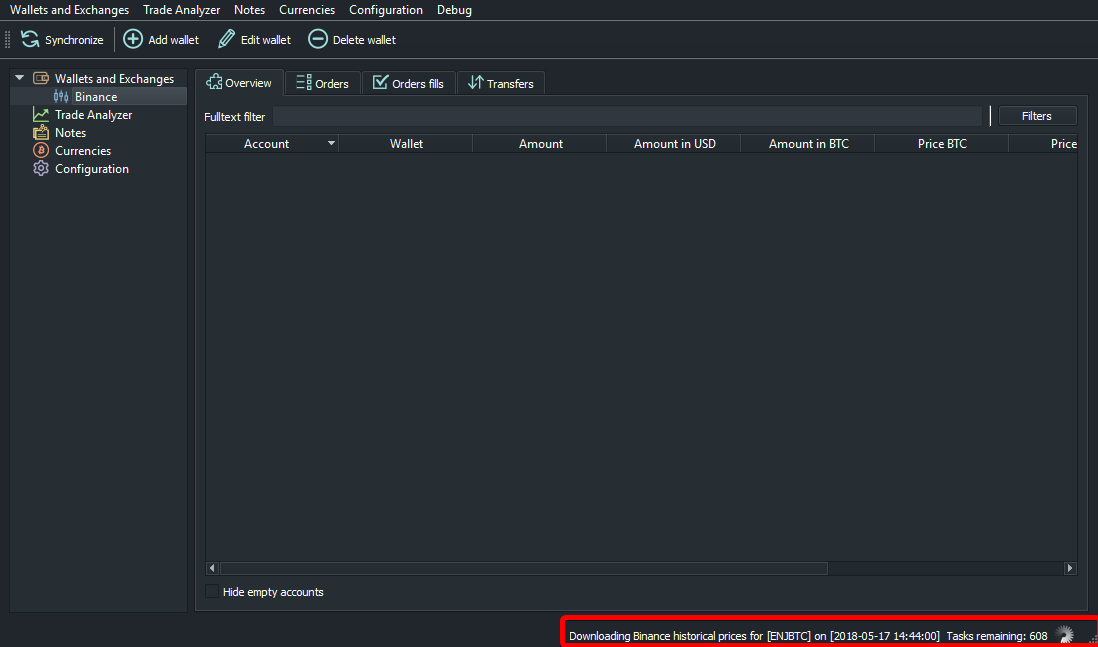Screen dimensions: 1098x647
Task: Click the loading spinner in status bar
Action: coord(1064,634)
